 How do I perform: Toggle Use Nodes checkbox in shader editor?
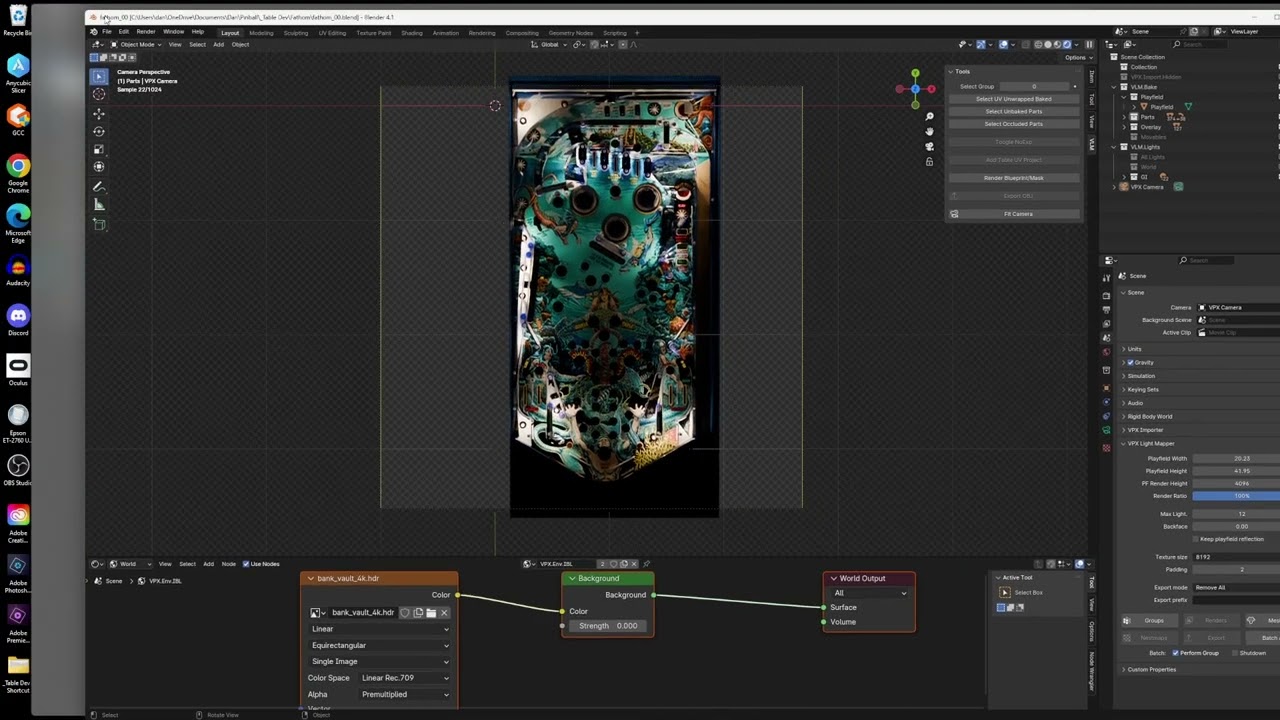click(246, 564)
